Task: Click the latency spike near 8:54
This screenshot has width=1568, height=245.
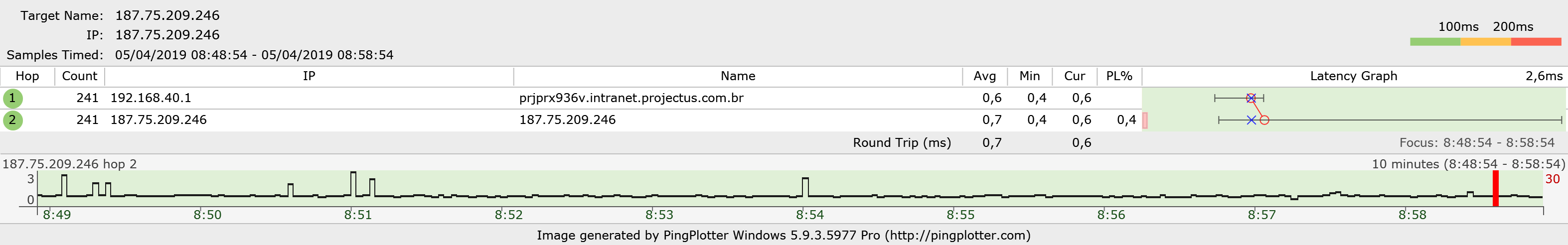Action: (806, 187)
